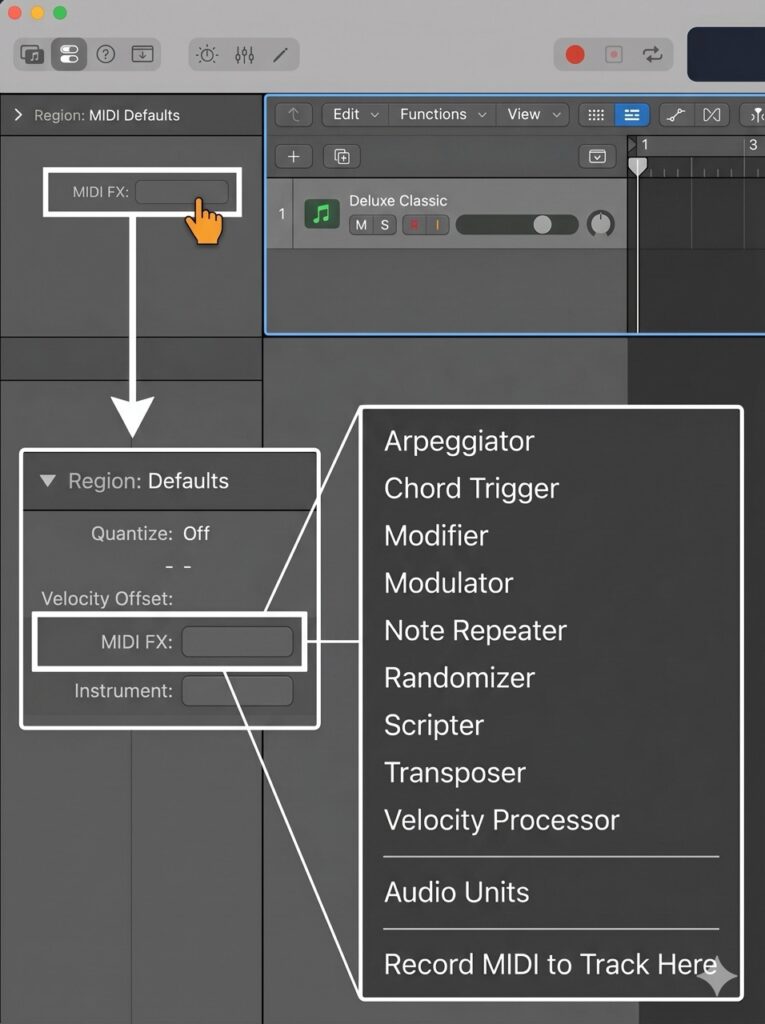Image resolution: width=765 pixels, height=1024 pixels.
Task: Click the green zoom window button
Action: click(60, 13)
